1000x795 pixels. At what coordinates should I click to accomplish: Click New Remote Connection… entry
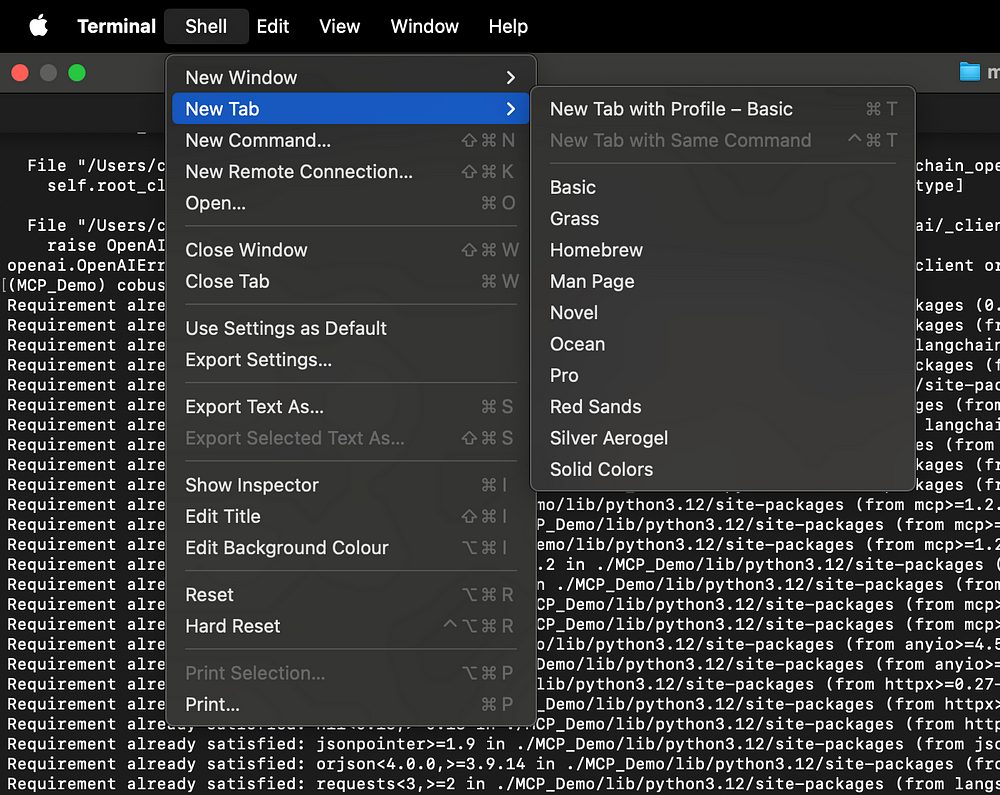pos(299,172)
